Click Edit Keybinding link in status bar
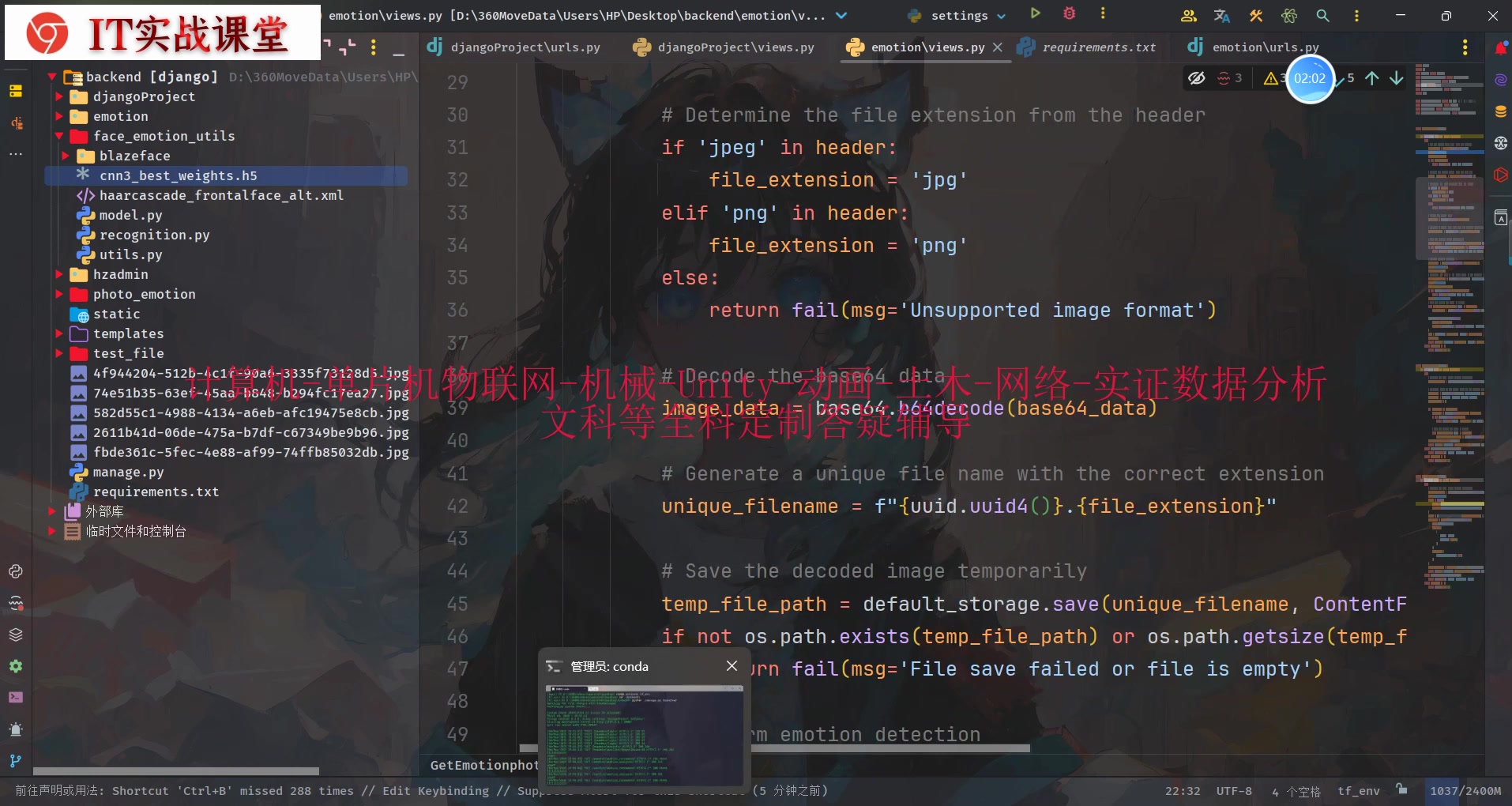This screenshot has height=806, width=1512. click(435, 791)
